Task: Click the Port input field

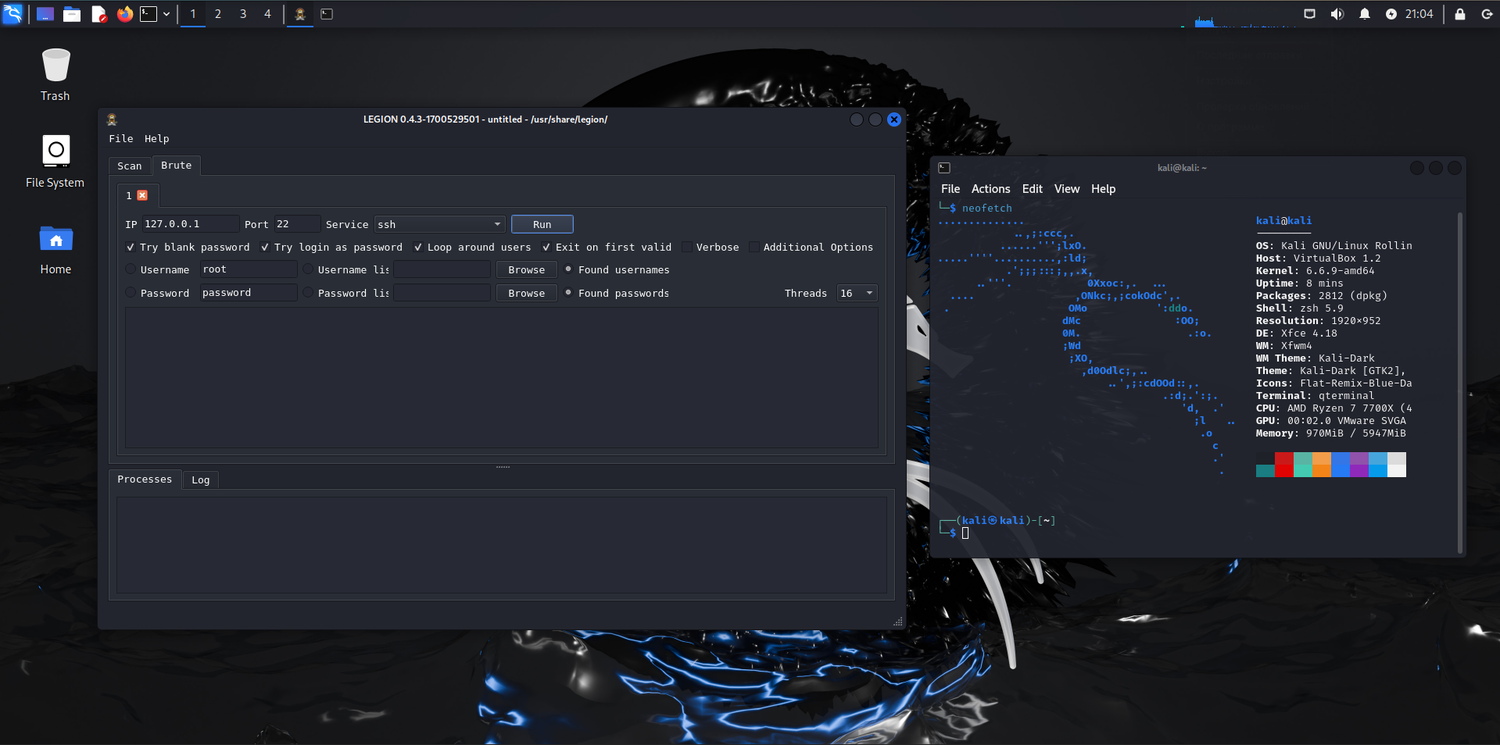Action: point(297,224)
